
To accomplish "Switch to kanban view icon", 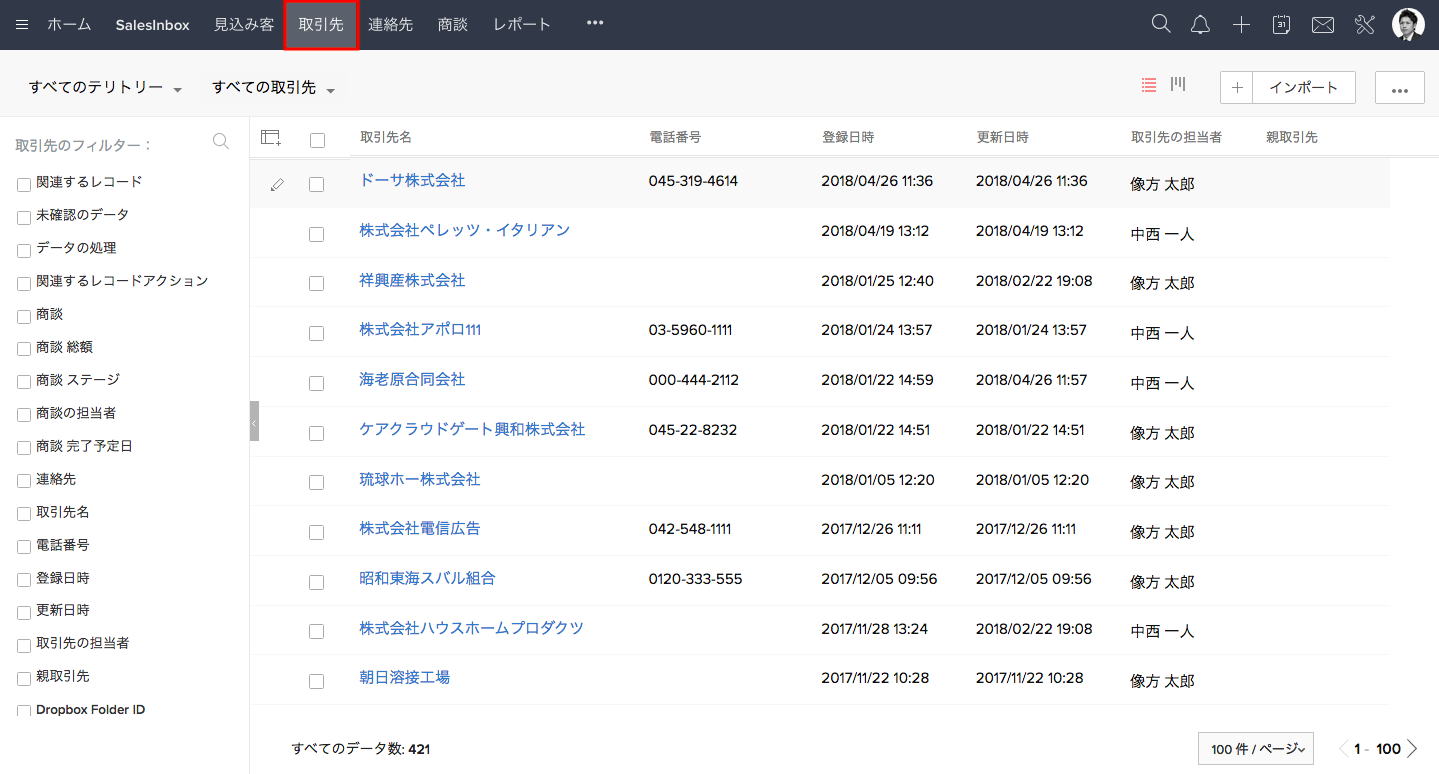I will click(x=1178, y=85).
